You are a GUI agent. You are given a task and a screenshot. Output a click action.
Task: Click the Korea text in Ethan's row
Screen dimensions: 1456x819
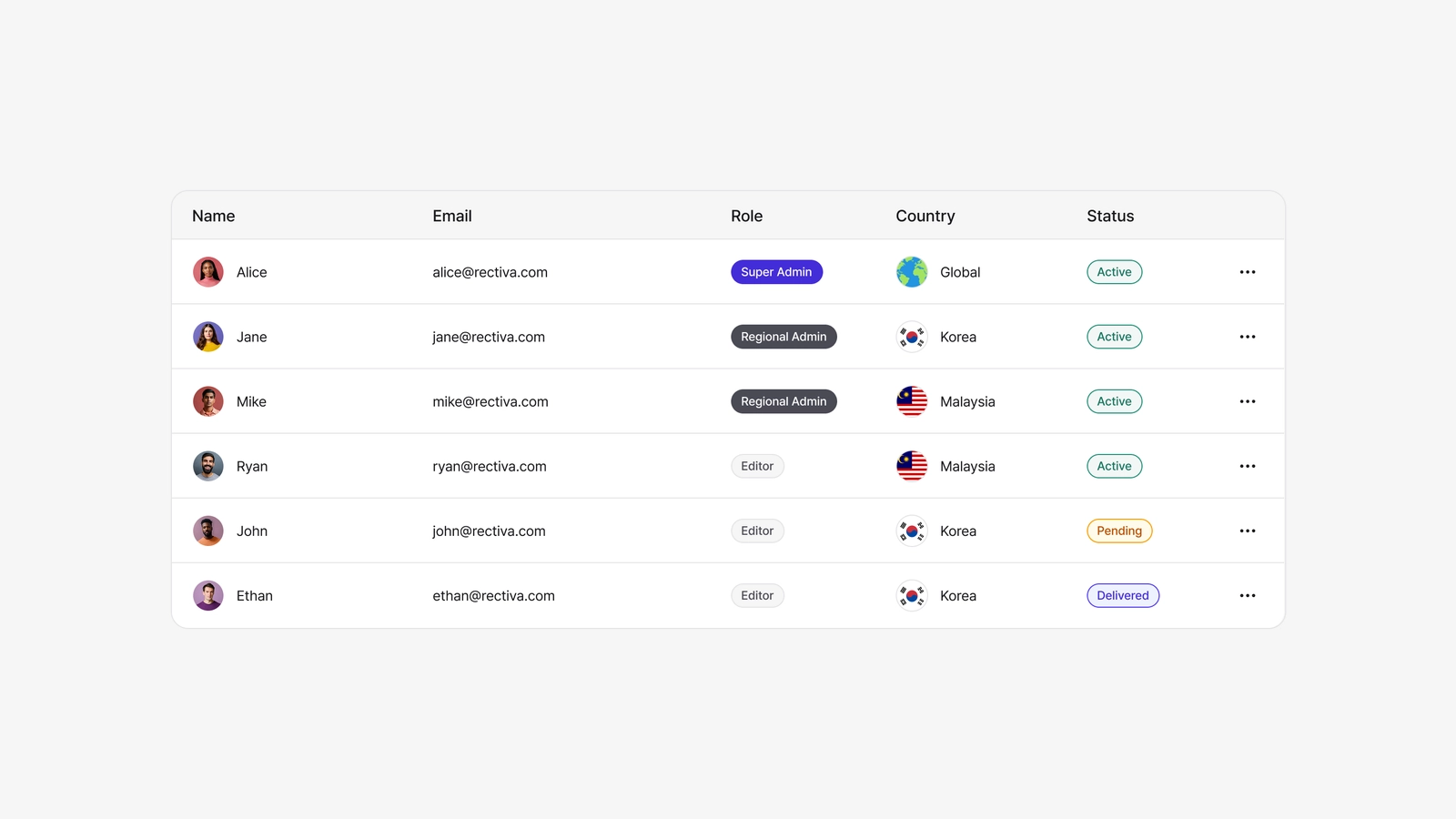pyautogui.click(x=958, y=595)
